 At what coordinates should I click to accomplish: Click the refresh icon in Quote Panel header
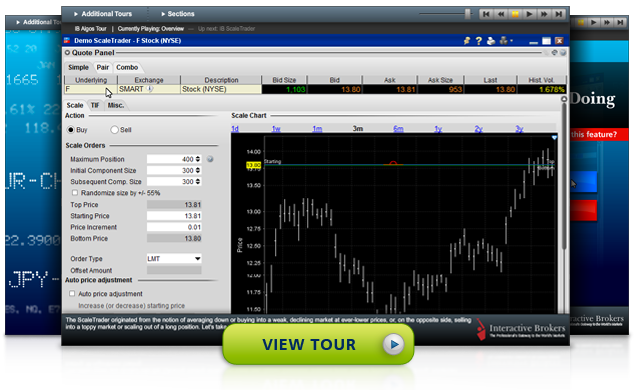[x=554, y=53]
